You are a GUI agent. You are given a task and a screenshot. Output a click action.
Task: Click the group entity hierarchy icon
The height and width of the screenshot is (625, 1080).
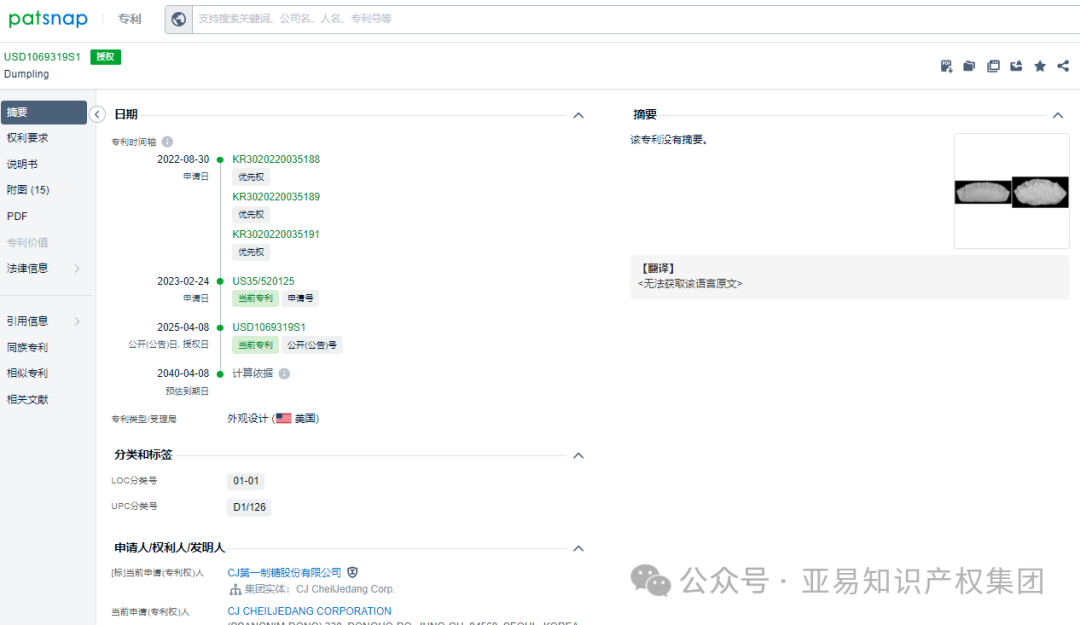point(235,589)
